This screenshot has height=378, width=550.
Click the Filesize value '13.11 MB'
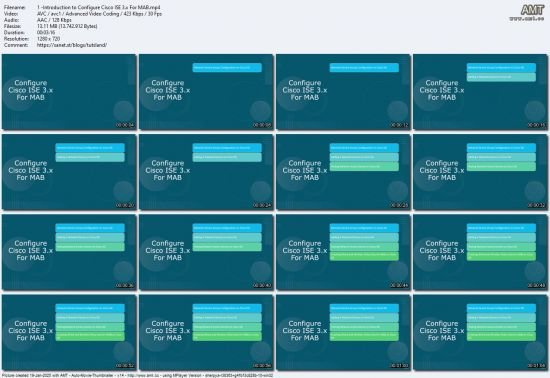point(67,26)
